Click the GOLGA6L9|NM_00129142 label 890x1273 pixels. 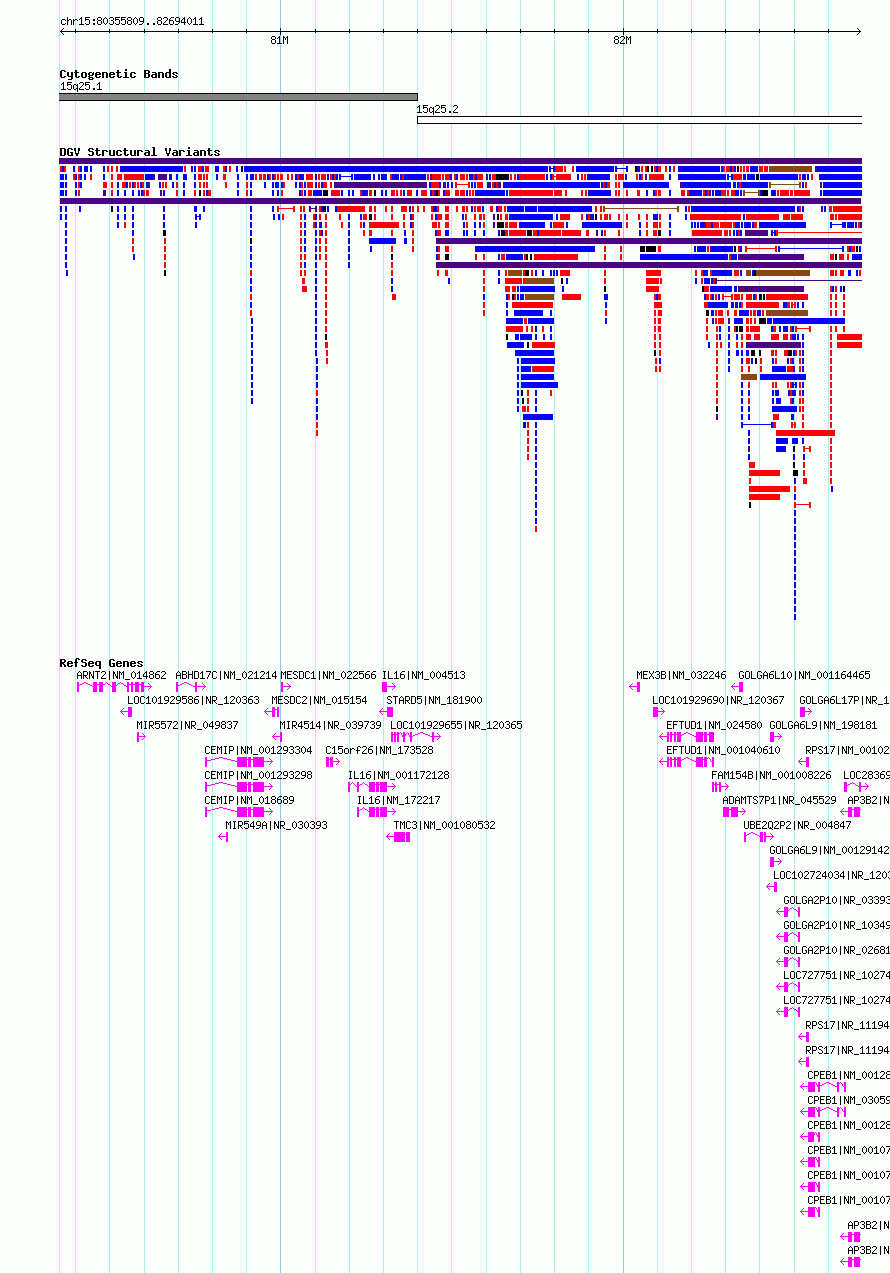pyautogui.click(x=830, y=850)
